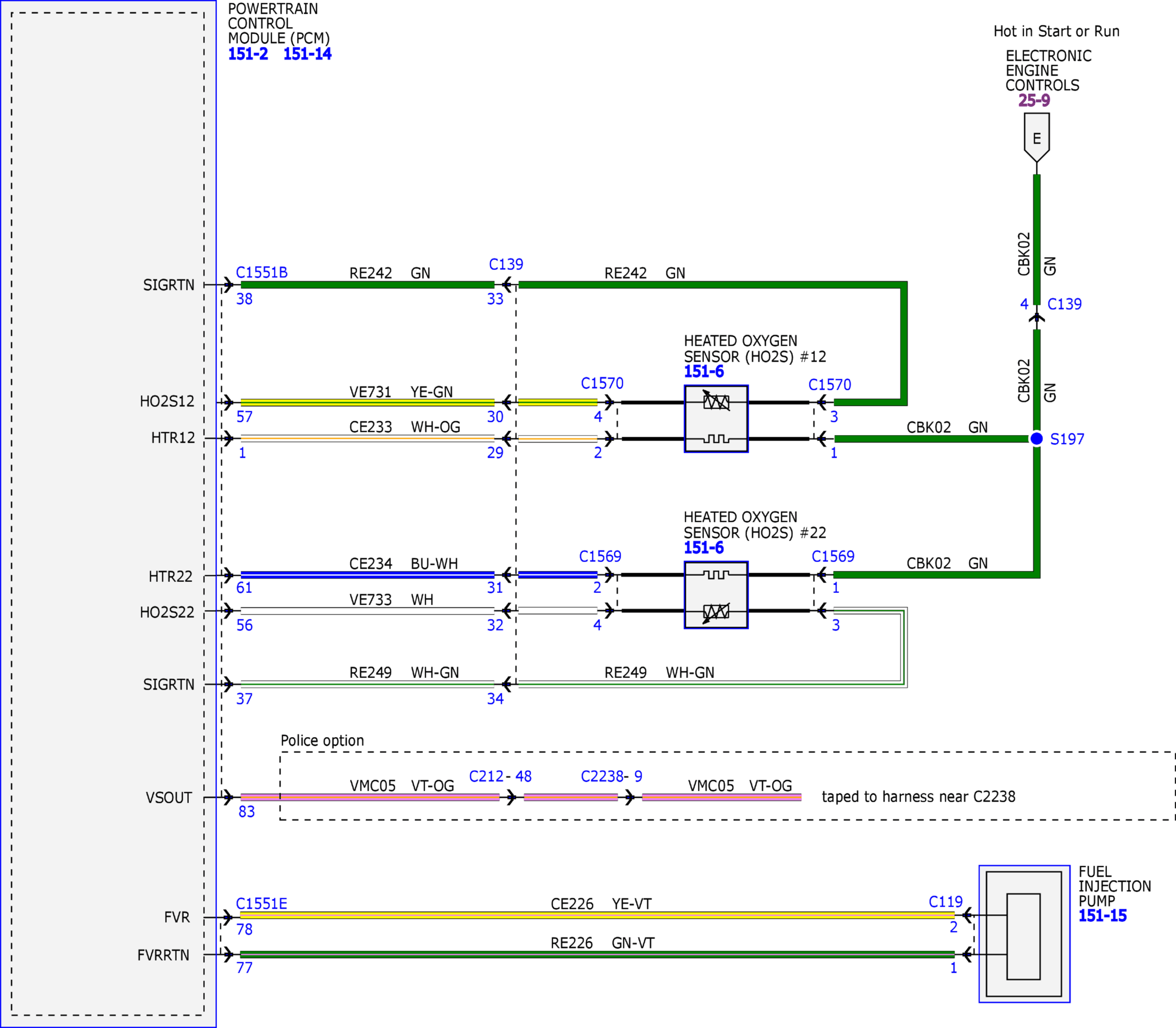
Task: Select the S197 splice dot
Action: click(1036, 438)
